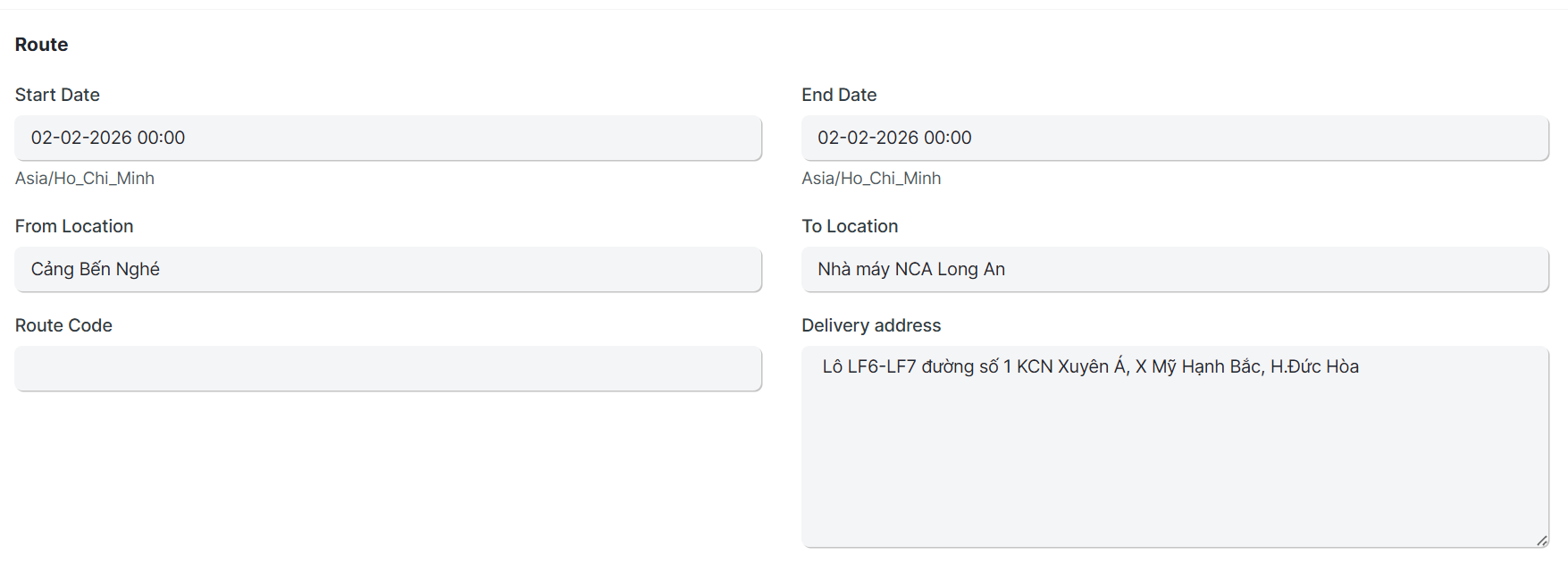Click the 00:00 time in End Date
Screen dimensions: 1568x563
tap(947, 138)
